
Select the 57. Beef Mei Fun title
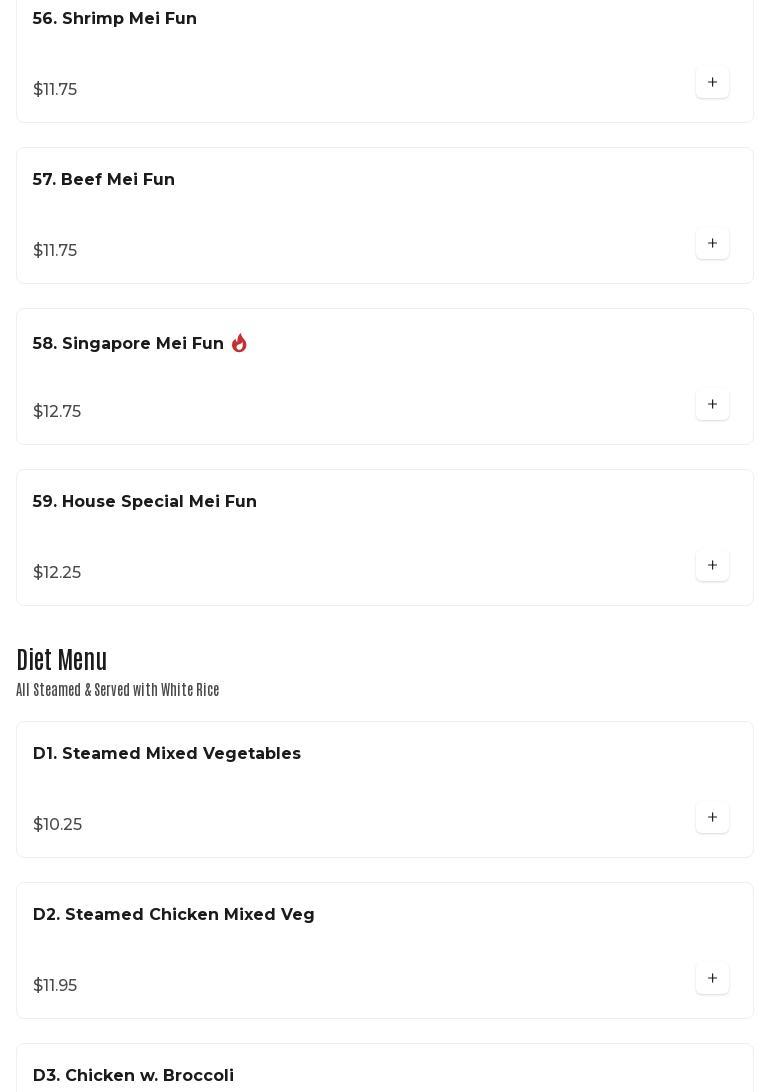point(104,180)
